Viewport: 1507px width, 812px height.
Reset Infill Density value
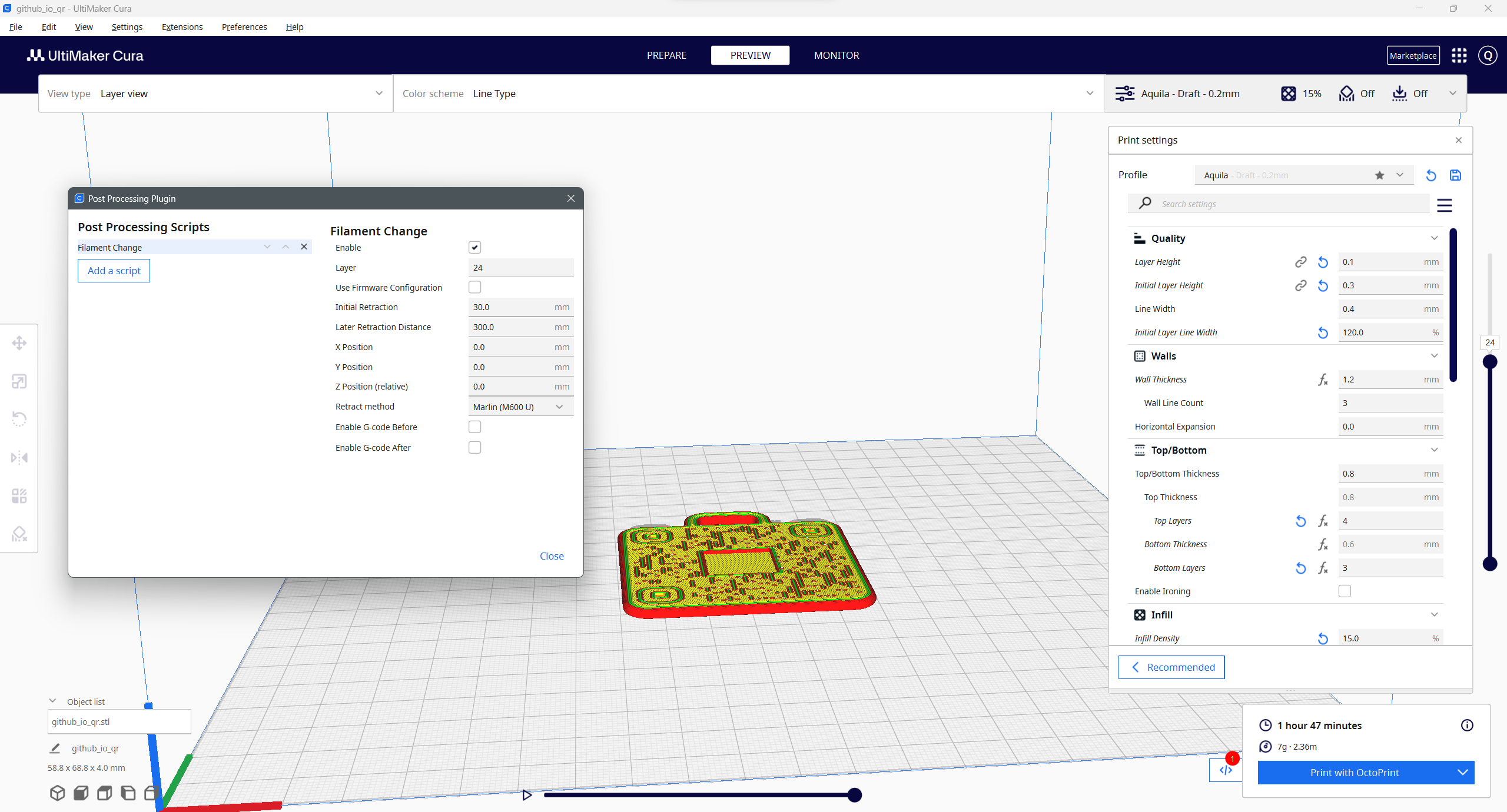pyautogui.click(x=1323, y=638)
